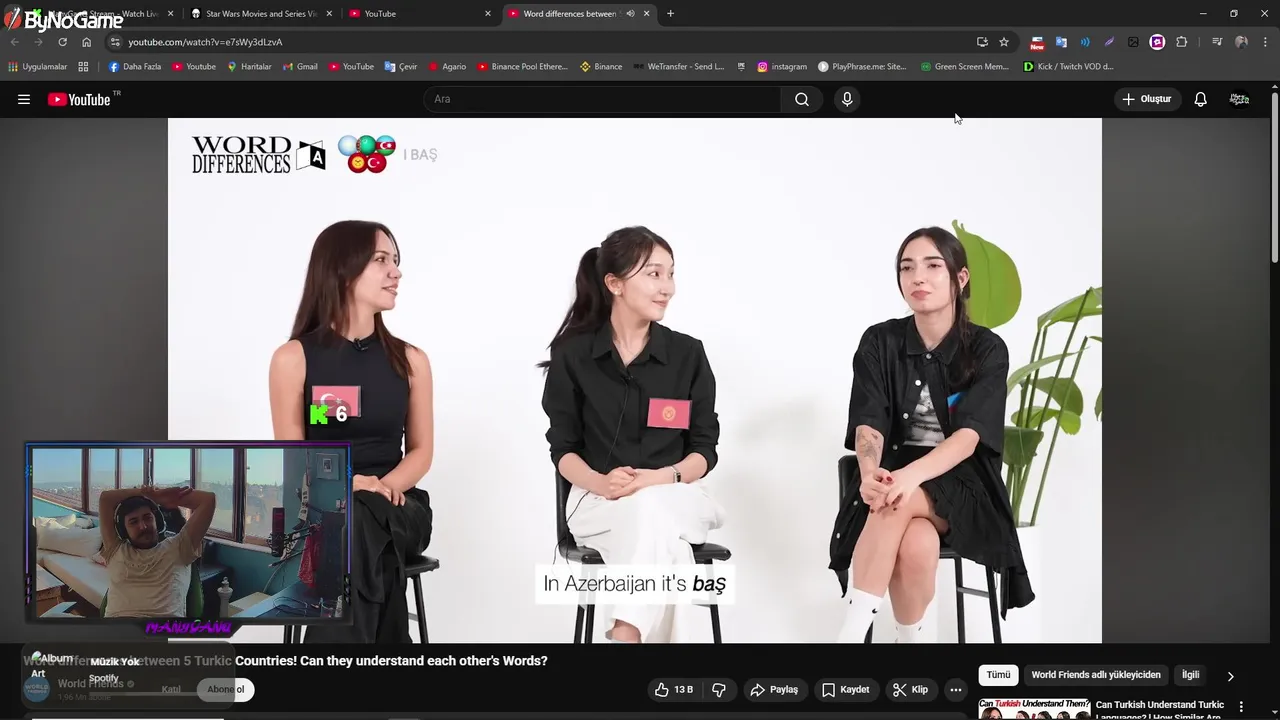1280x720 pixels.
Task: Open the Kick / Twitch VOD bookmark
Action: [1068, 67]
